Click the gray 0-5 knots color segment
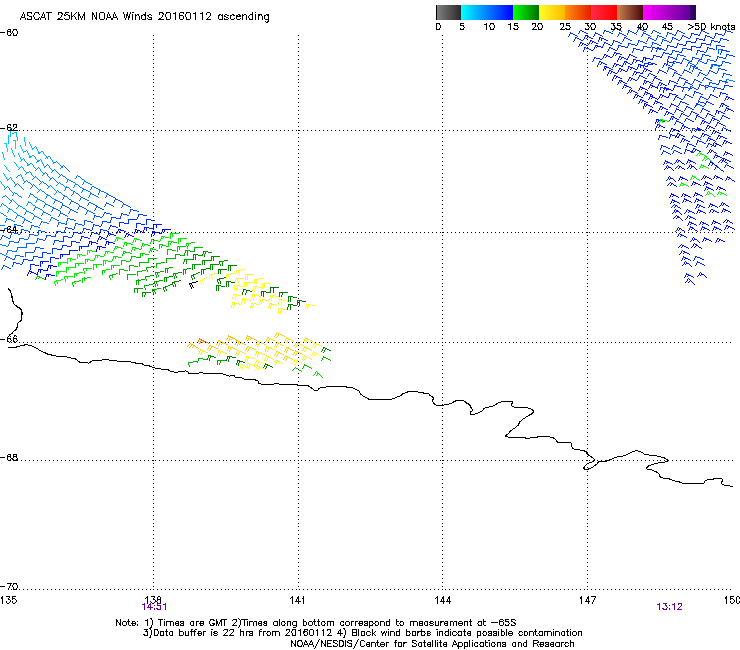Viewport: 740px width, 650px height. [448, 12]
